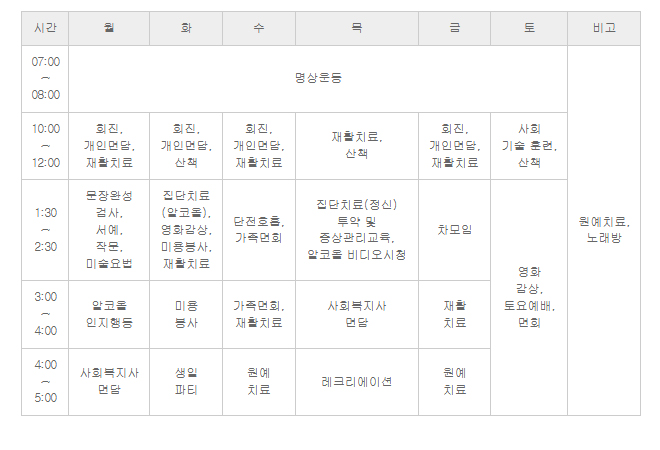Click the 문장완성검사, 서예, 작문, 미술요법 cell

click(x=109, y=230)
